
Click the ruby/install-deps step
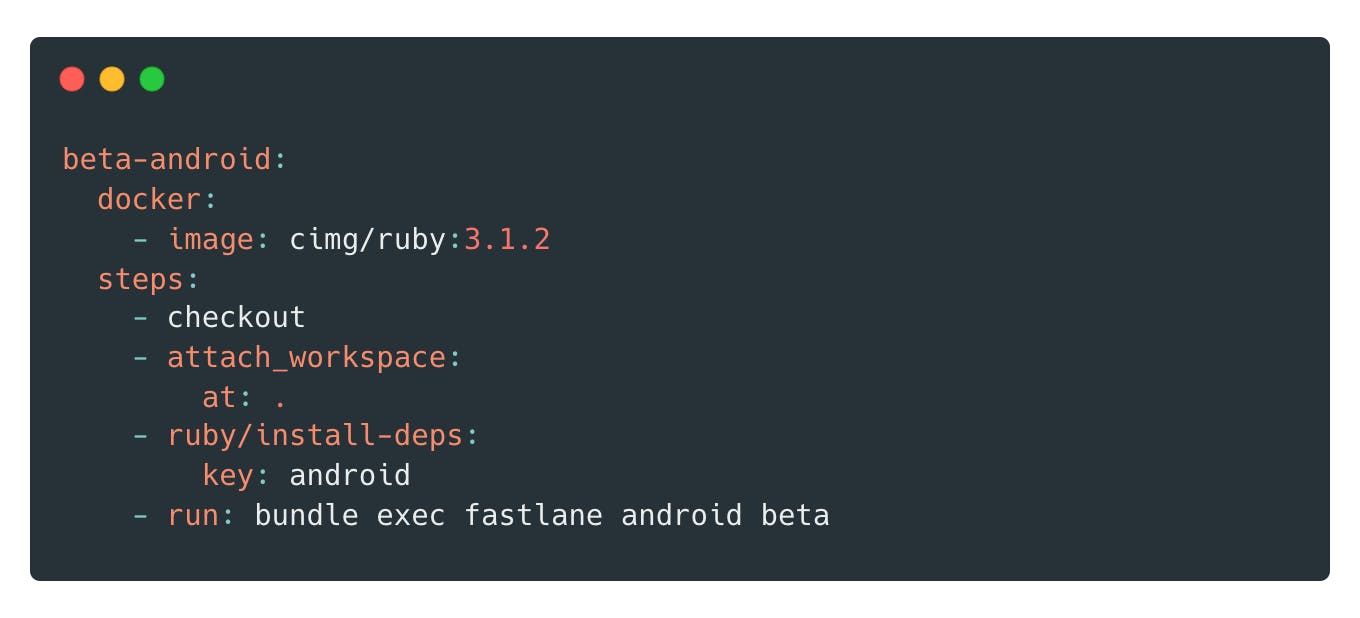pyautogui.click(x=315, y=436)
